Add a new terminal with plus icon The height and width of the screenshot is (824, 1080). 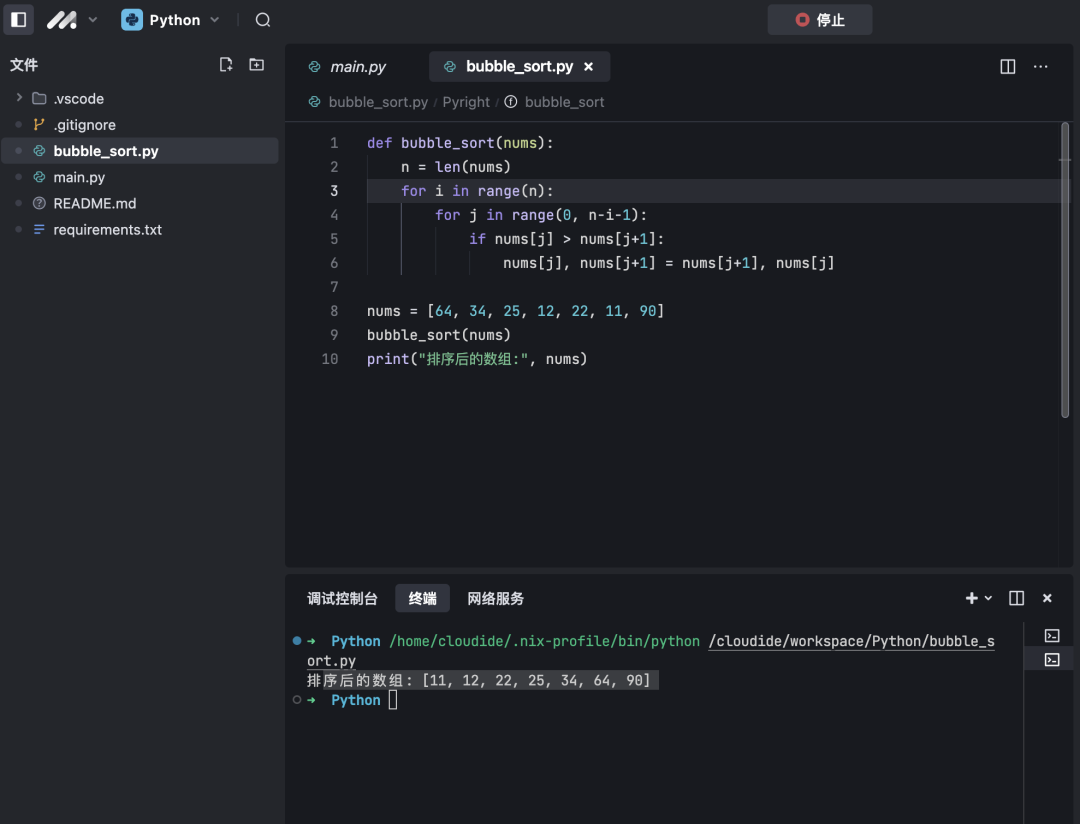tap(971, 598)
